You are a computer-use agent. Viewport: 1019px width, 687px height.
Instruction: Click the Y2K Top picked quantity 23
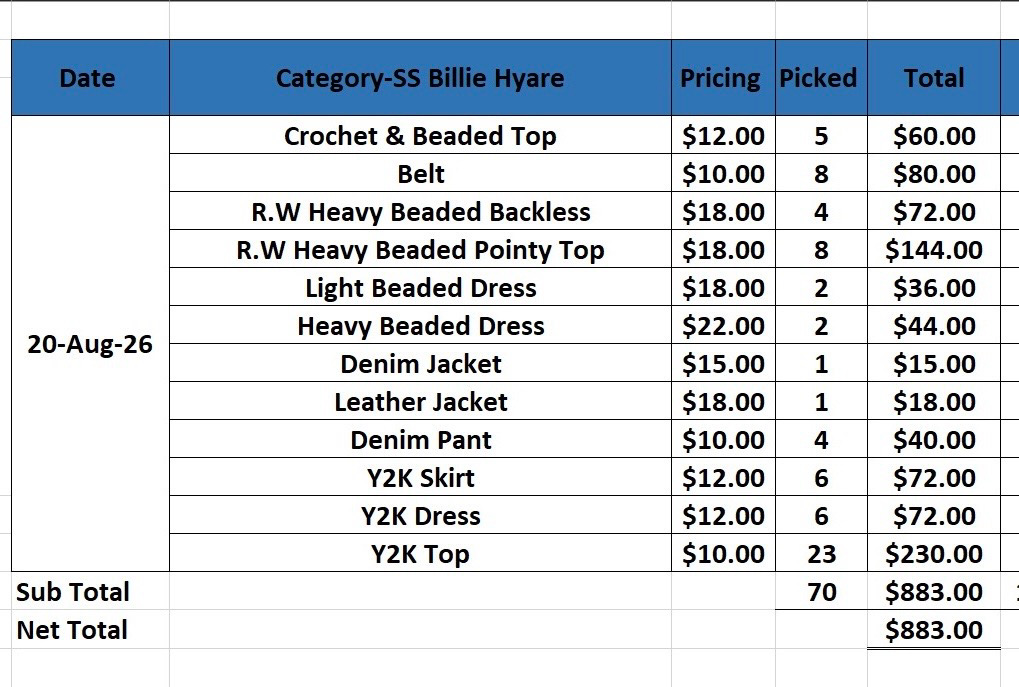[x=821, y=554]
